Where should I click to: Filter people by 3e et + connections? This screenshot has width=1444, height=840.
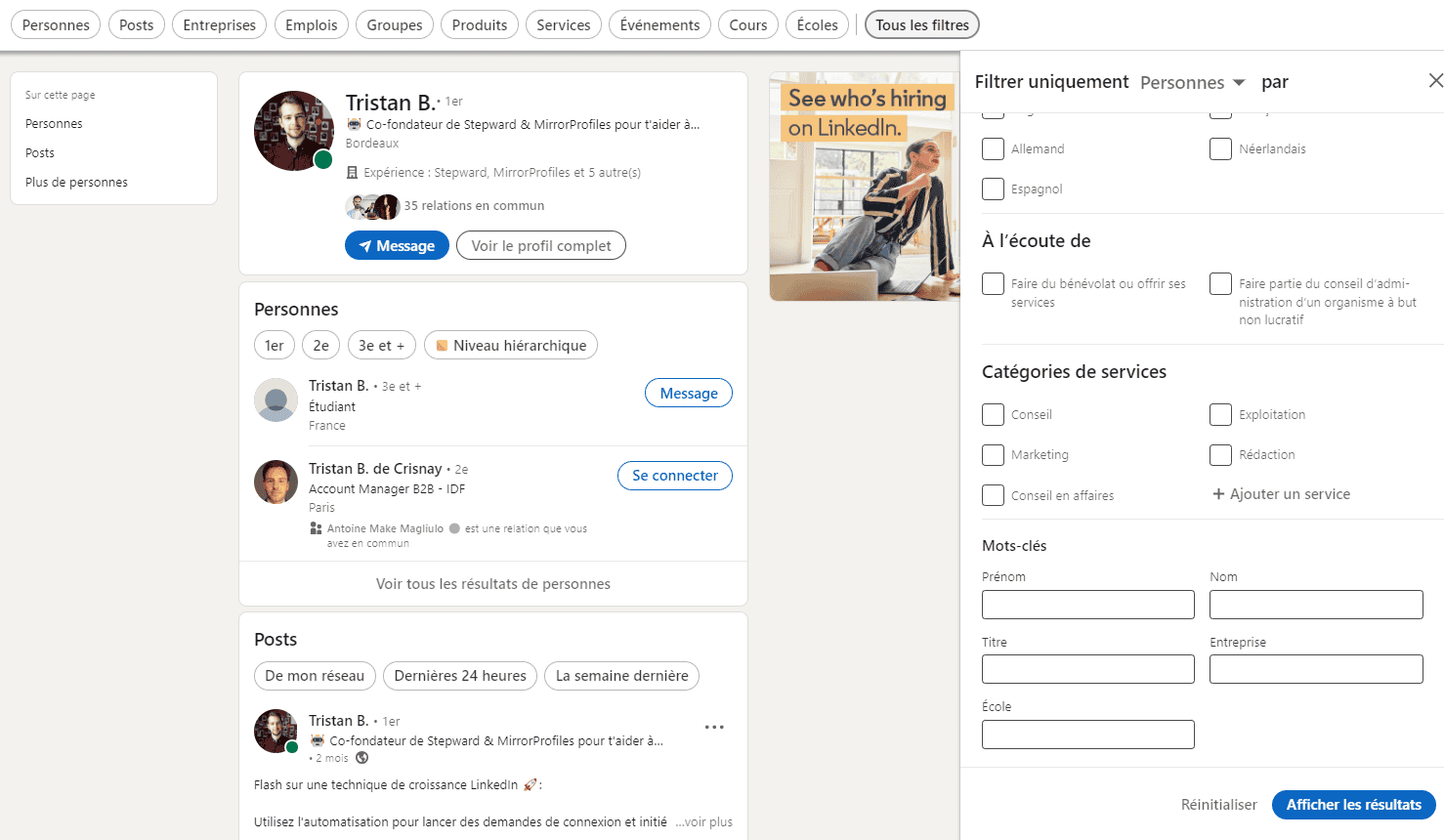pyautogui.click(x=382, y=346)
